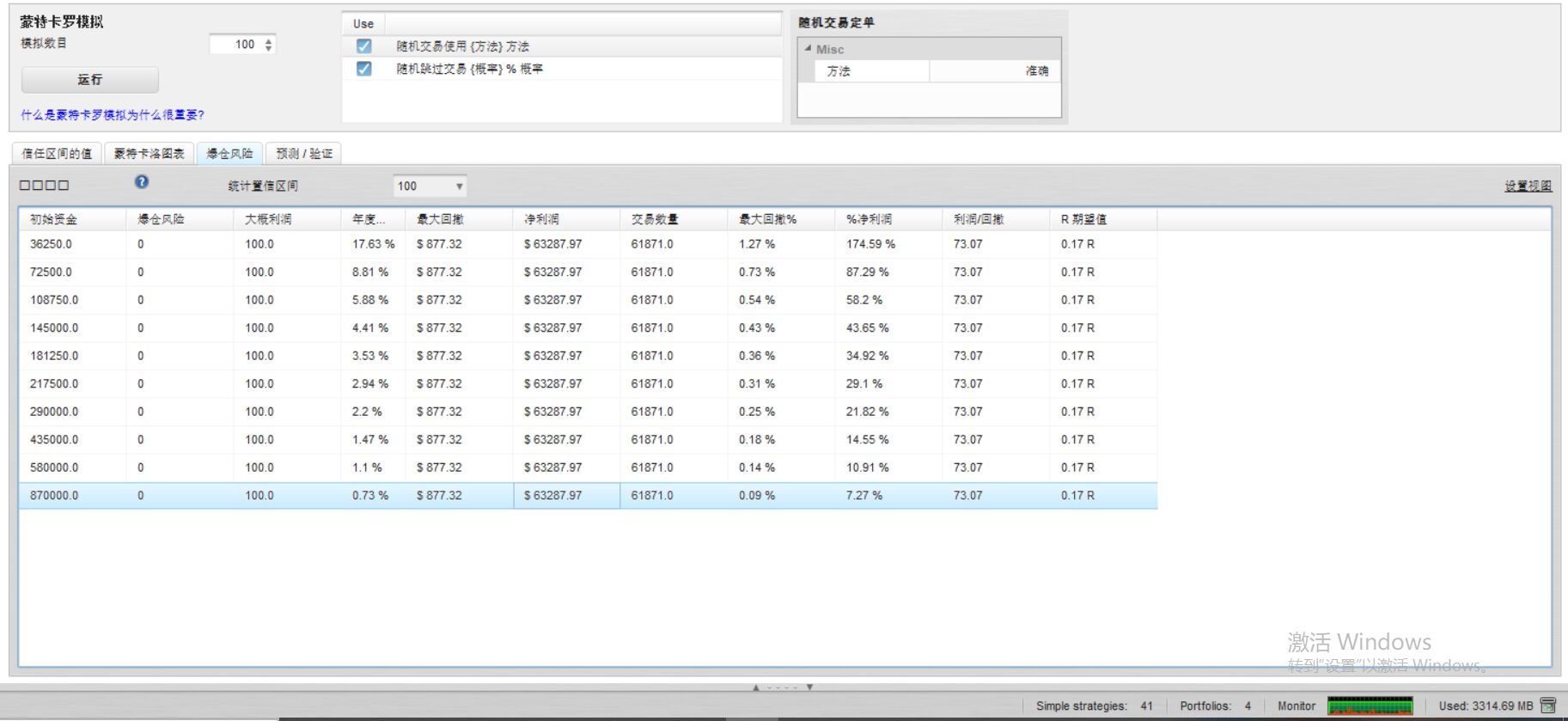Toggle the 随机跳过交易 {概率} % 概率 checkbox
Image resolution: width=1568 pixels, height=721 pixels.
coord(364,69)
